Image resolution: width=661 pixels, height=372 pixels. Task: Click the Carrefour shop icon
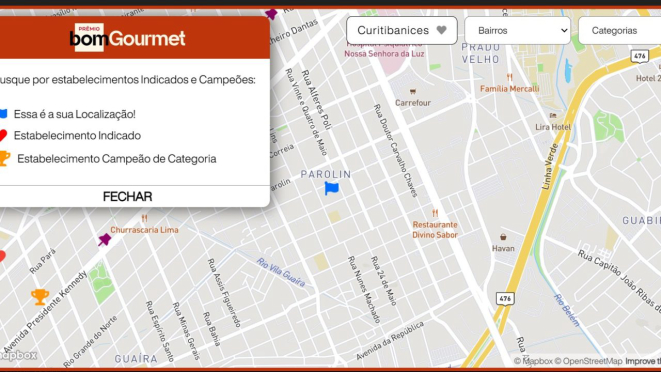(x=413, y=92)
